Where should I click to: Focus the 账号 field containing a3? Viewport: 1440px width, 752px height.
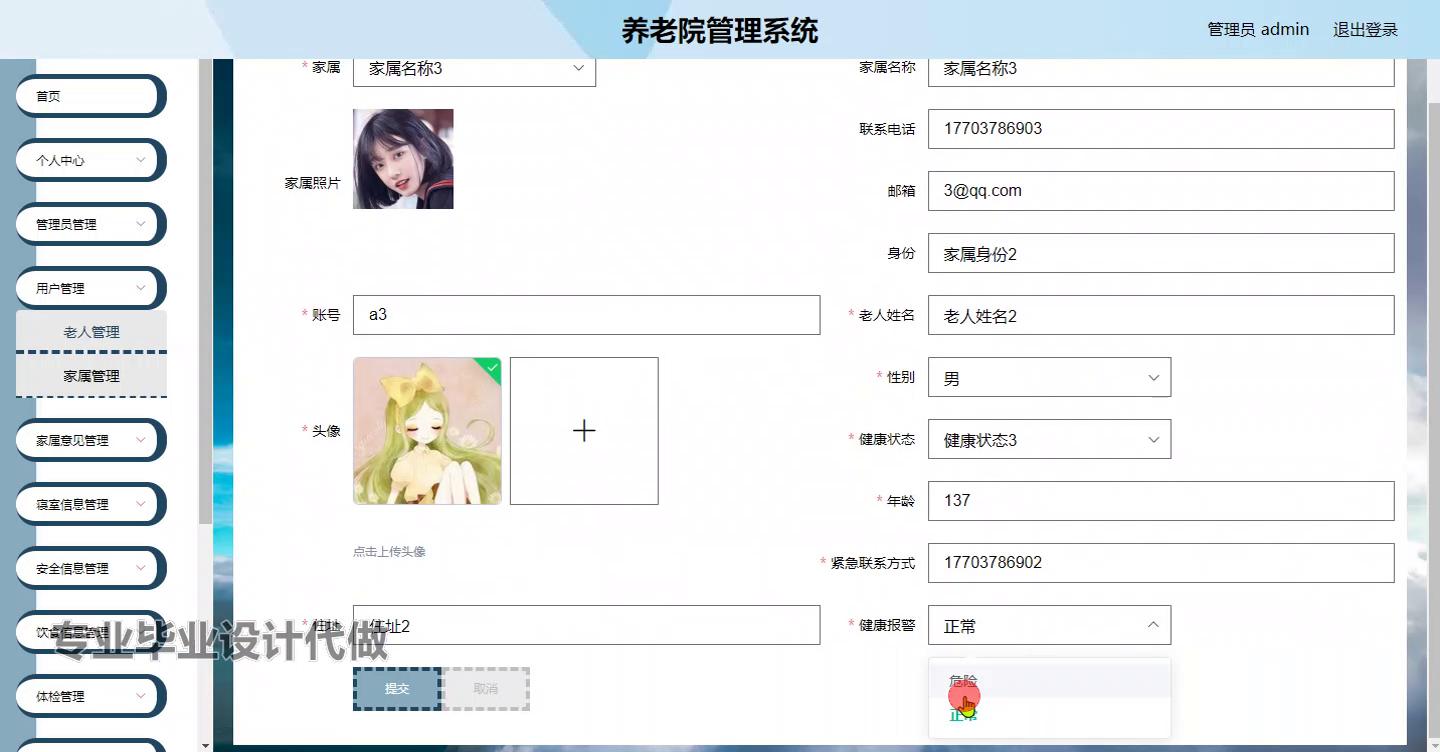pos(586,315)
